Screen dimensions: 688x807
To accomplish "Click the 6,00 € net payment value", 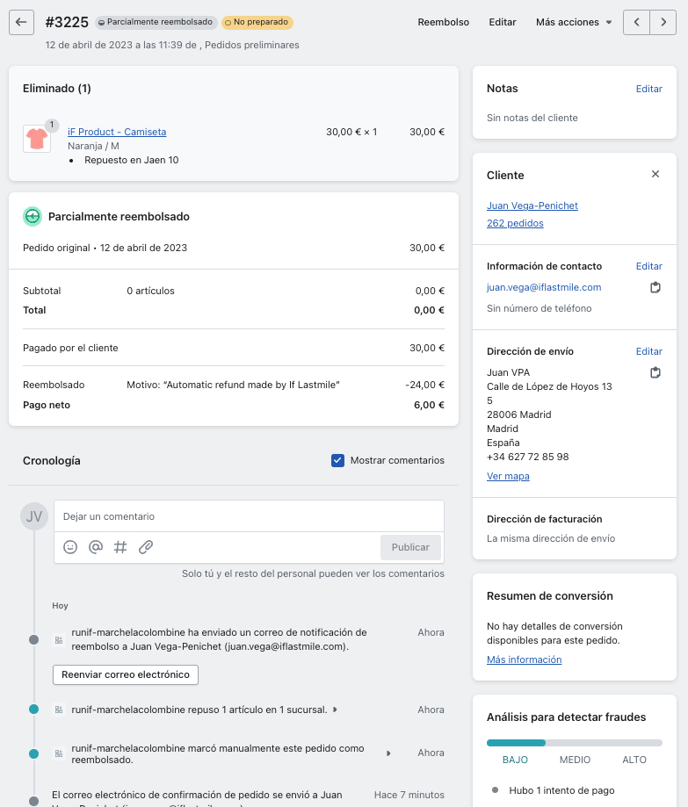I will coord(429,405).
